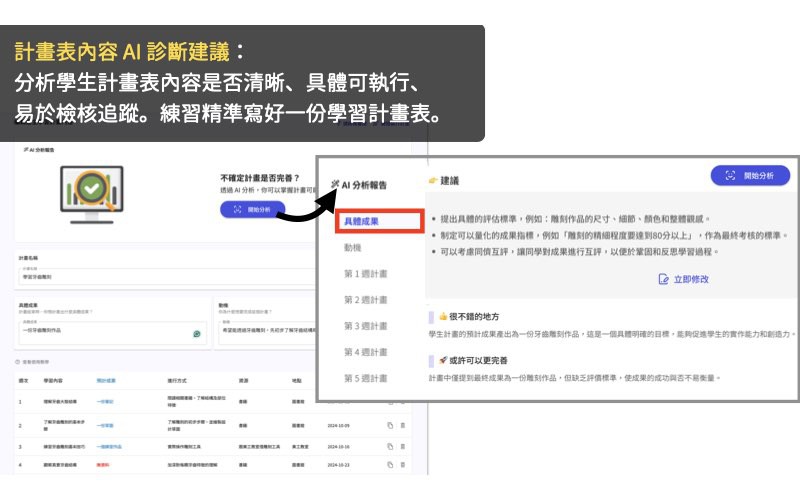Click the copy icon in table row 4
Image resolution: width=800 pixels, height=500 pixels.
(390, 465)
